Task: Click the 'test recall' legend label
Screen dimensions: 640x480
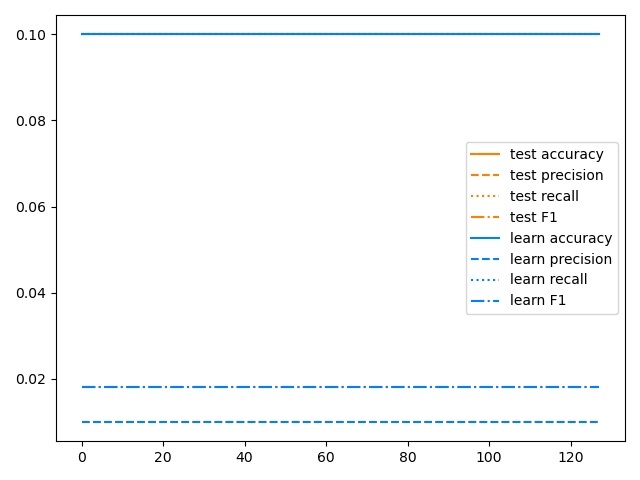Action: coord(544,196)
